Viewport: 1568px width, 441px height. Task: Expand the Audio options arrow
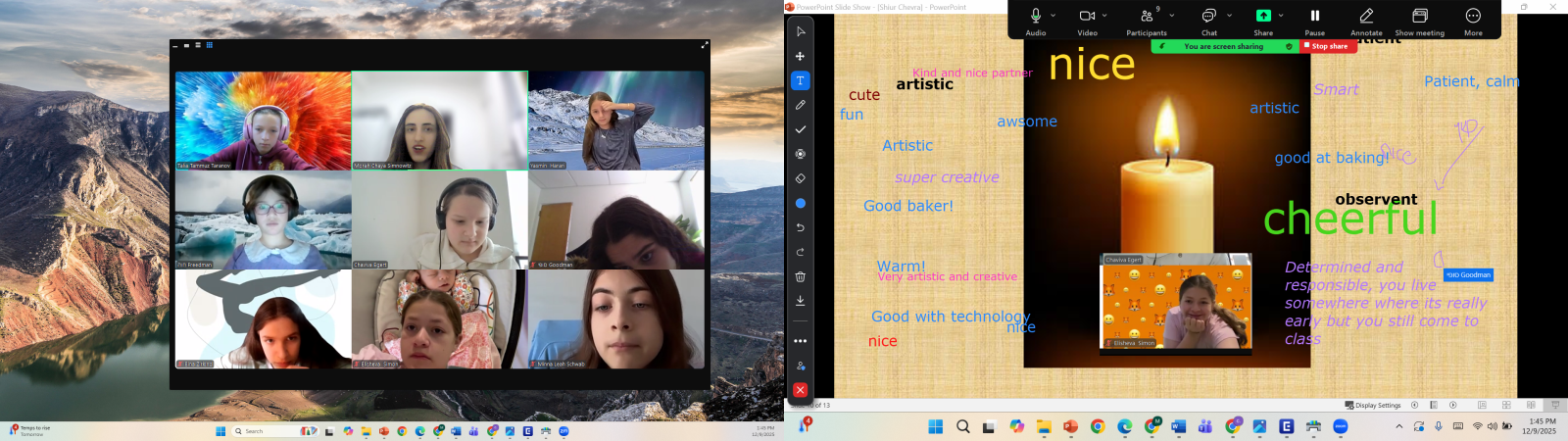1053,16
